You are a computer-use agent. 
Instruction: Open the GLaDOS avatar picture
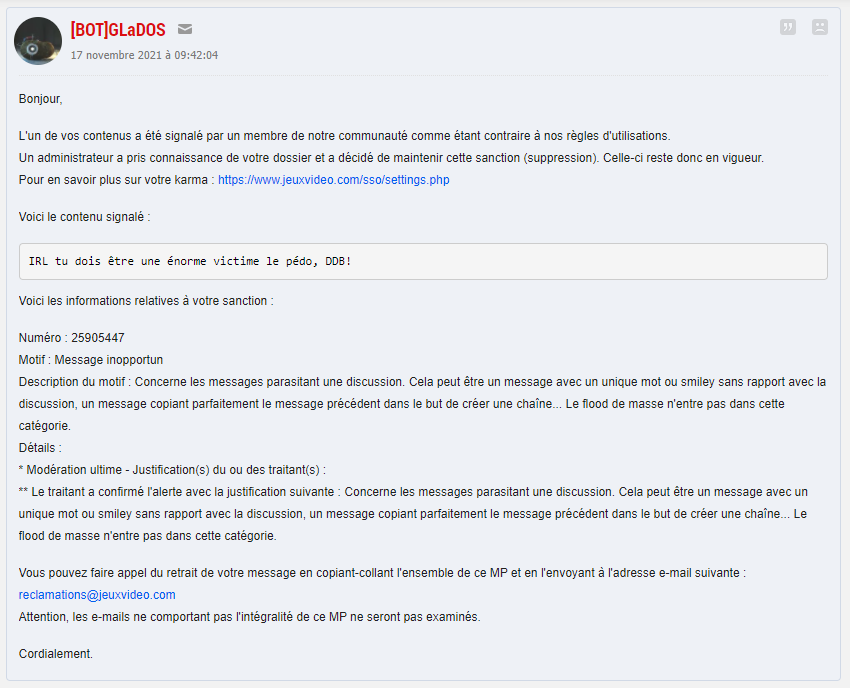(38, 42)
